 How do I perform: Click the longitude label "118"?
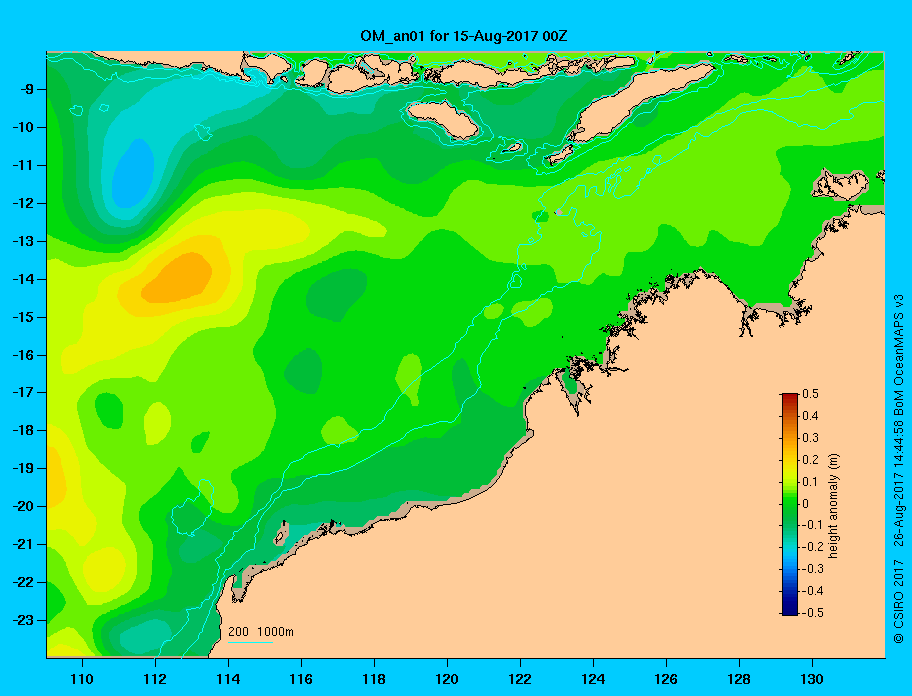coord(374,679)
